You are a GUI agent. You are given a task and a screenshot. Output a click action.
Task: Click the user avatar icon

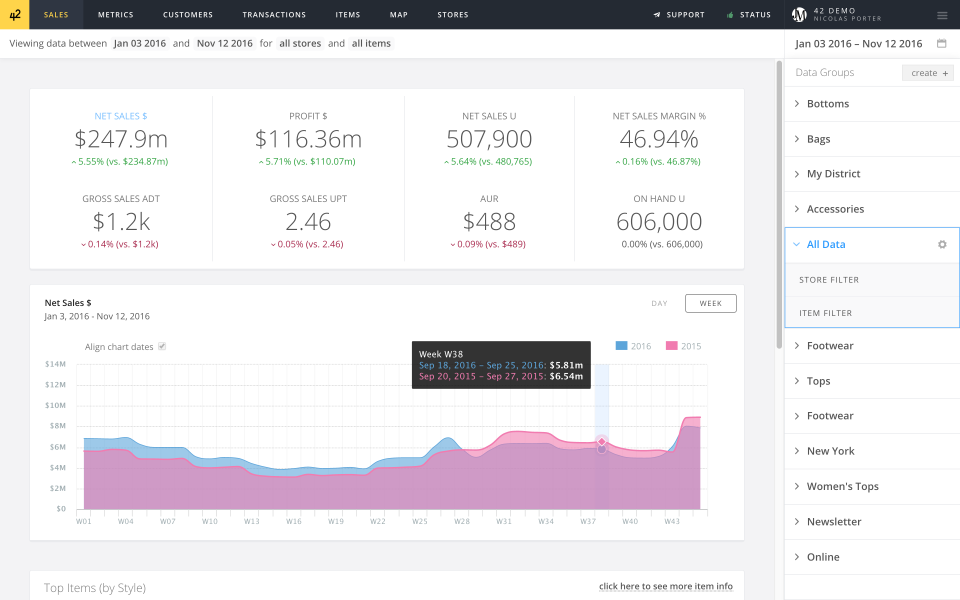(x=799, y=15)
